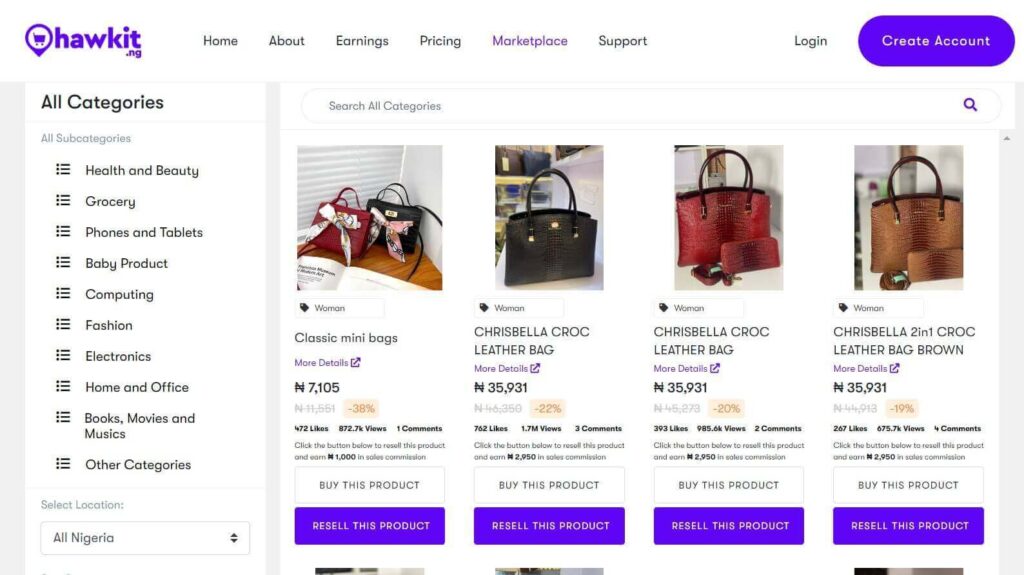The image size is (1024, 575).
Task: Click the search magnifier icon
Action: (x=970, y=105)
